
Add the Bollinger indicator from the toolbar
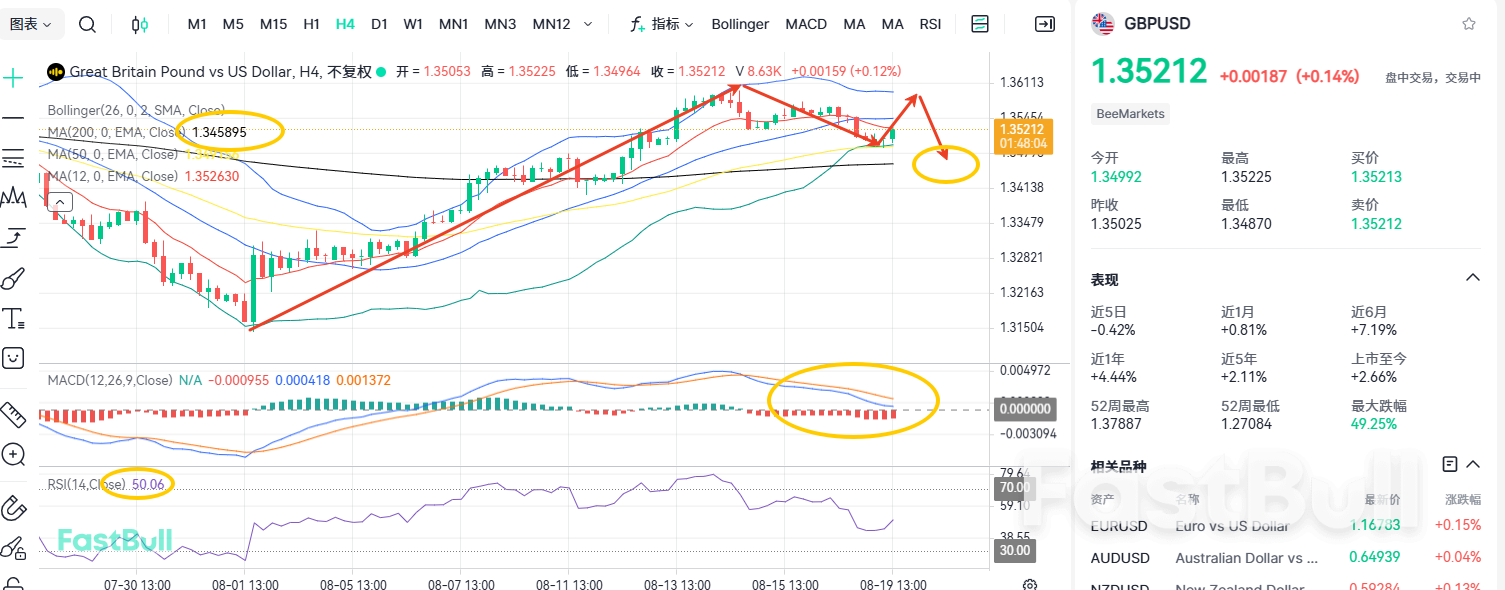click(740, 24)
